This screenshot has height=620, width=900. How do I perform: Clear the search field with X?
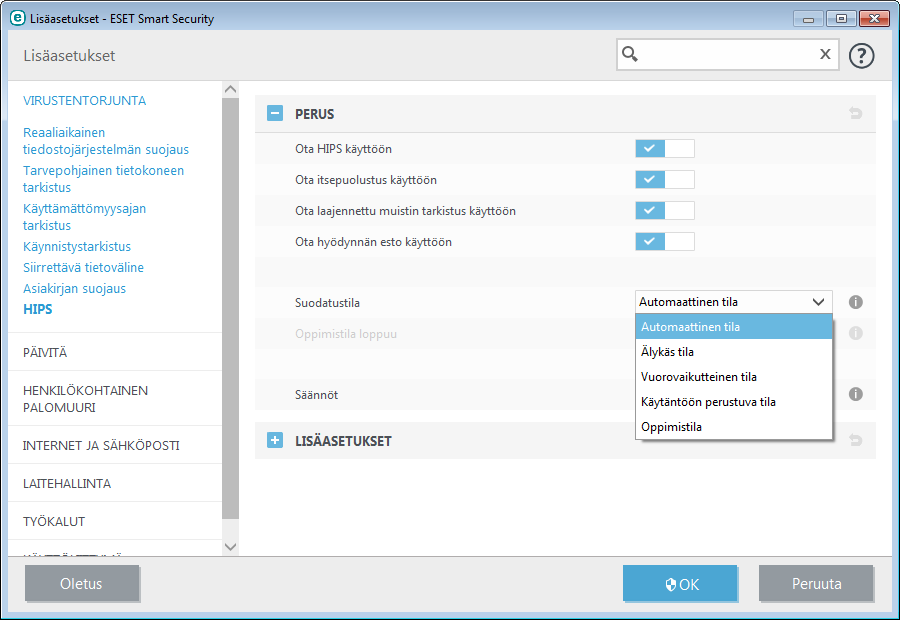pos(825,54)
